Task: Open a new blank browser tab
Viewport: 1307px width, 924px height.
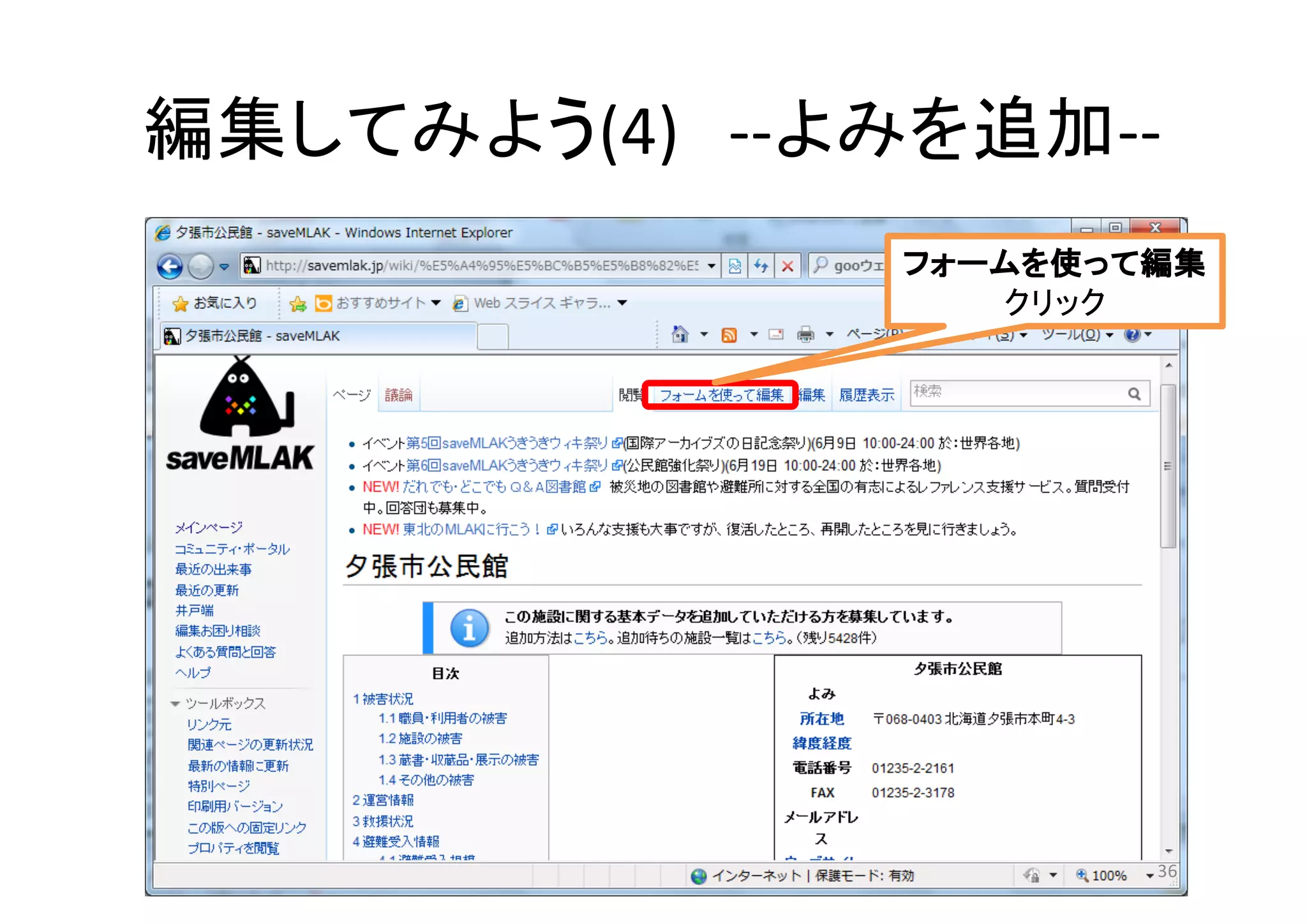Action: point(493,336)
